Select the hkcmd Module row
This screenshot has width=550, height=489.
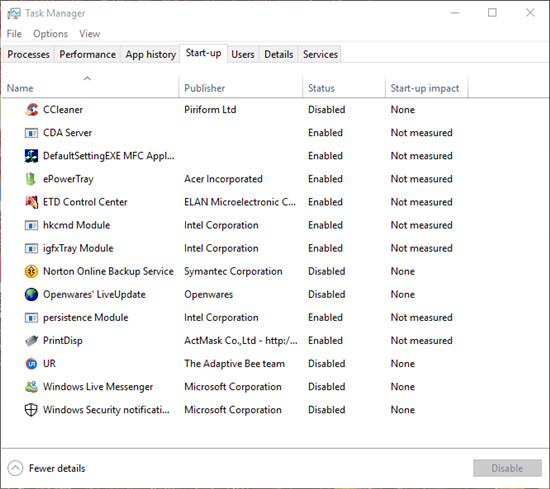pos(234,225)
